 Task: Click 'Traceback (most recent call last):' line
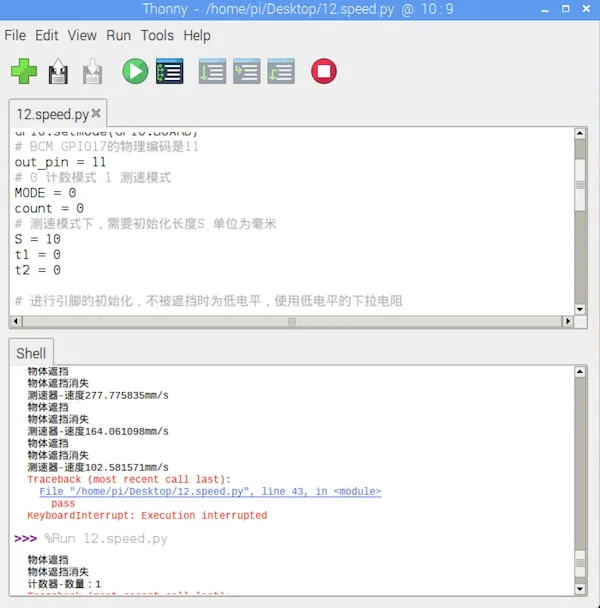[x=129, y=479]
